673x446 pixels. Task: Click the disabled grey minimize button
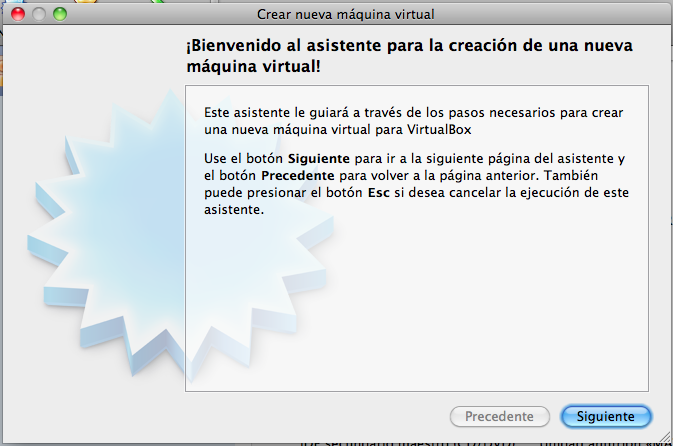(x=39, y=14)
